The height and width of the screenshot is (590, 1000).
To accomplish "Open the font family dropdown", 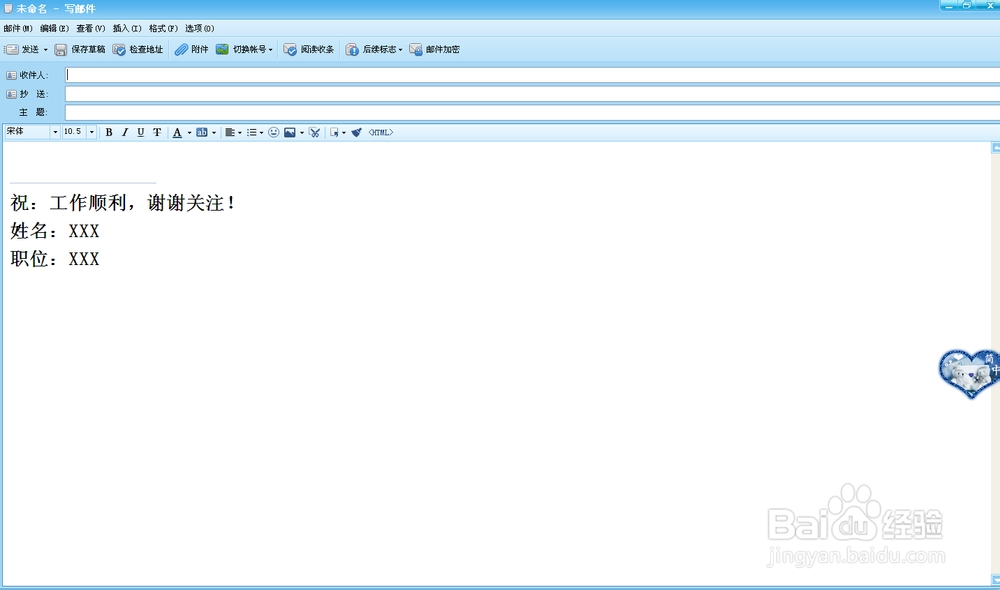I will (x=55, y=131).
